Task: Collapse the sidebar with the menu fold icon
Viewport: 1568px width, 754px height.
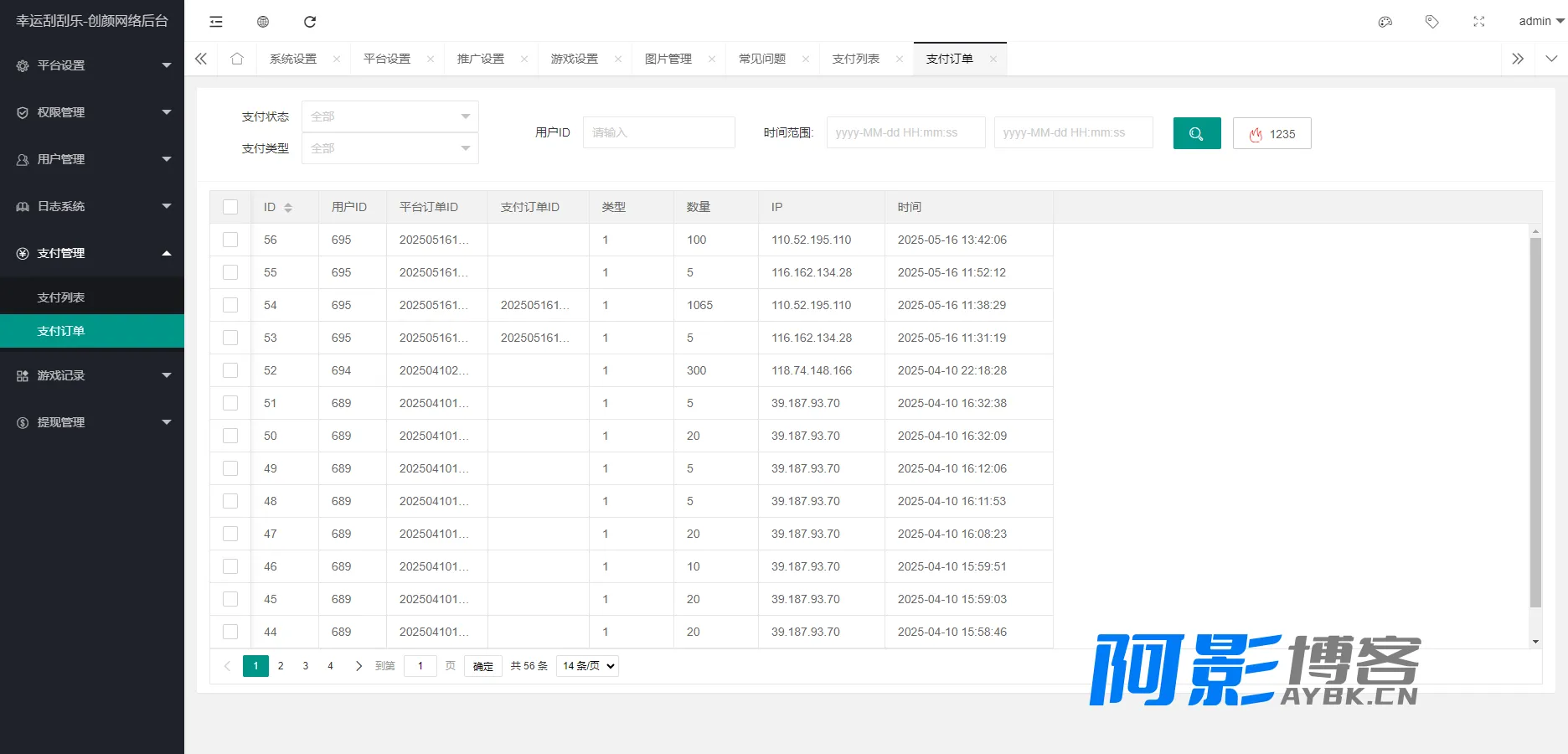Action: [216, 22]
